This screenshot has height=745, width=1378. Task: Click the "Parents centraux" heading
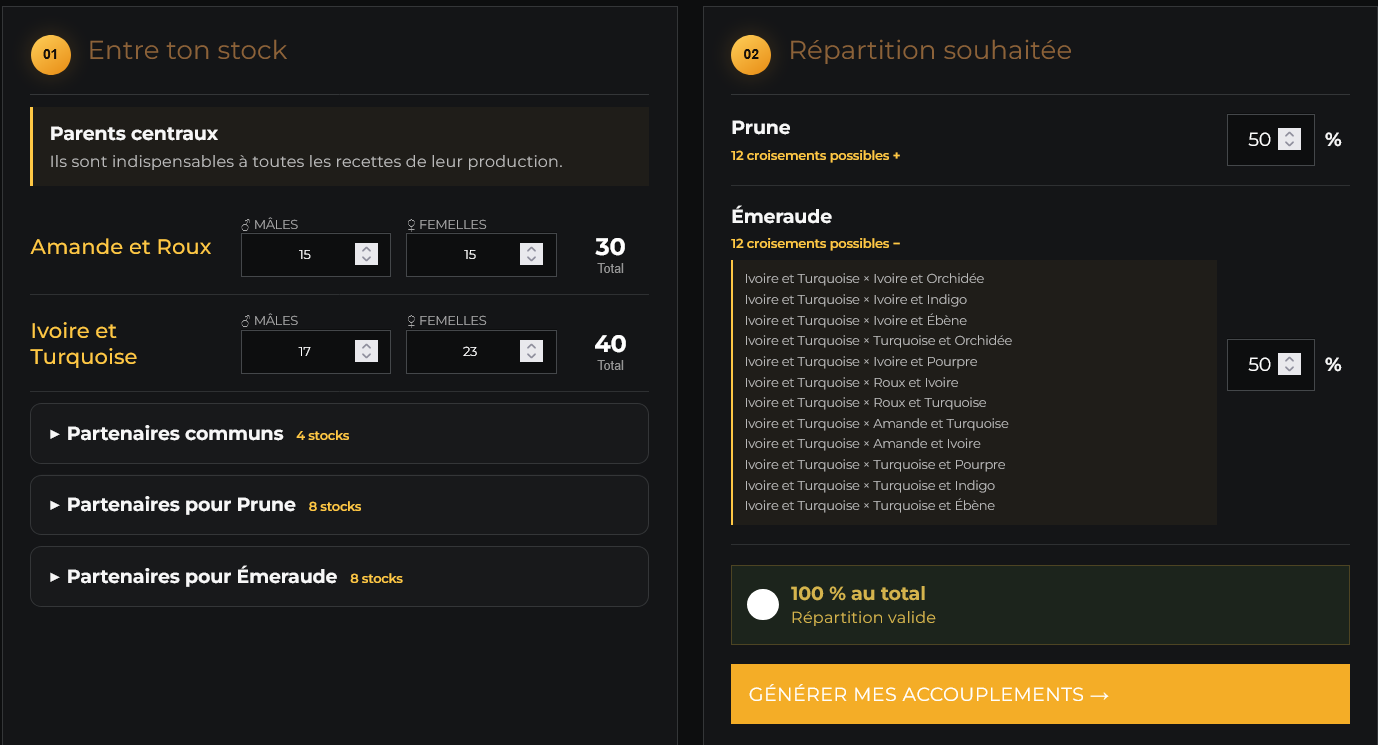point(134,134)
